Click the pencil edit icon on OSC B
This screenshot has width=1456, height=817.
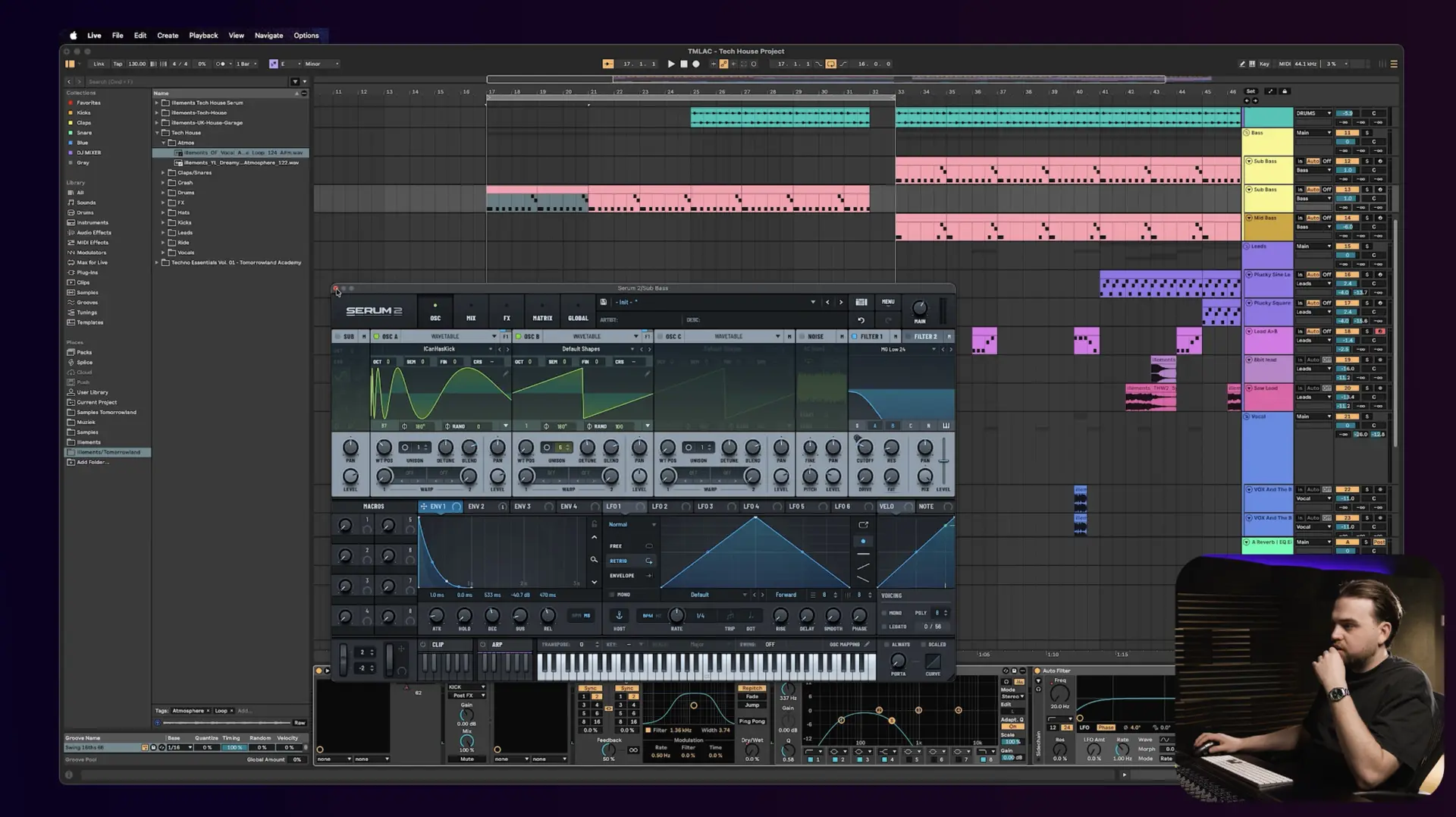pyautogui.click(x=647, y=373)
